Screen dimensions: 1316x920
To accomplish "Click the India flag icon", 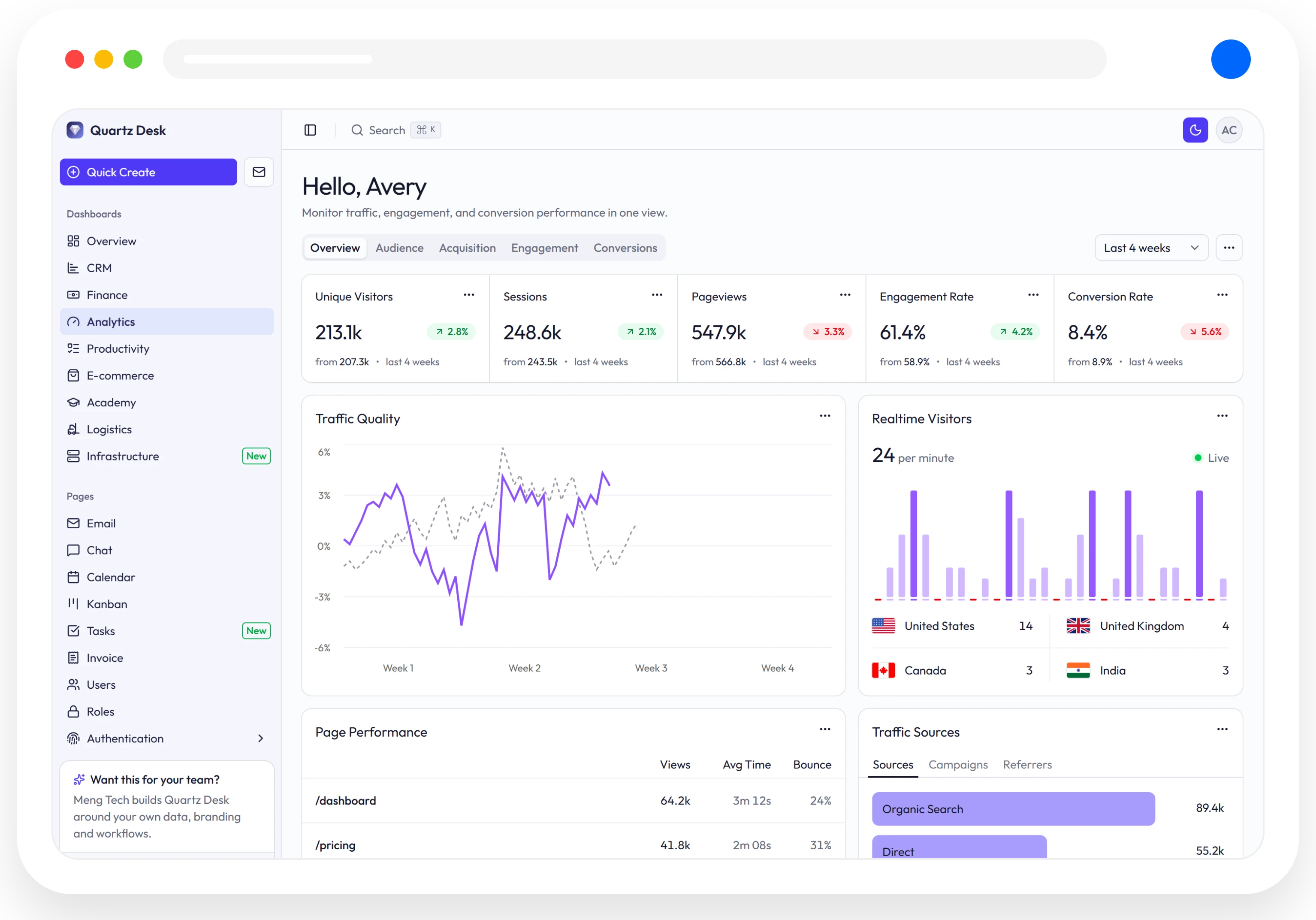I will 1078,671.
